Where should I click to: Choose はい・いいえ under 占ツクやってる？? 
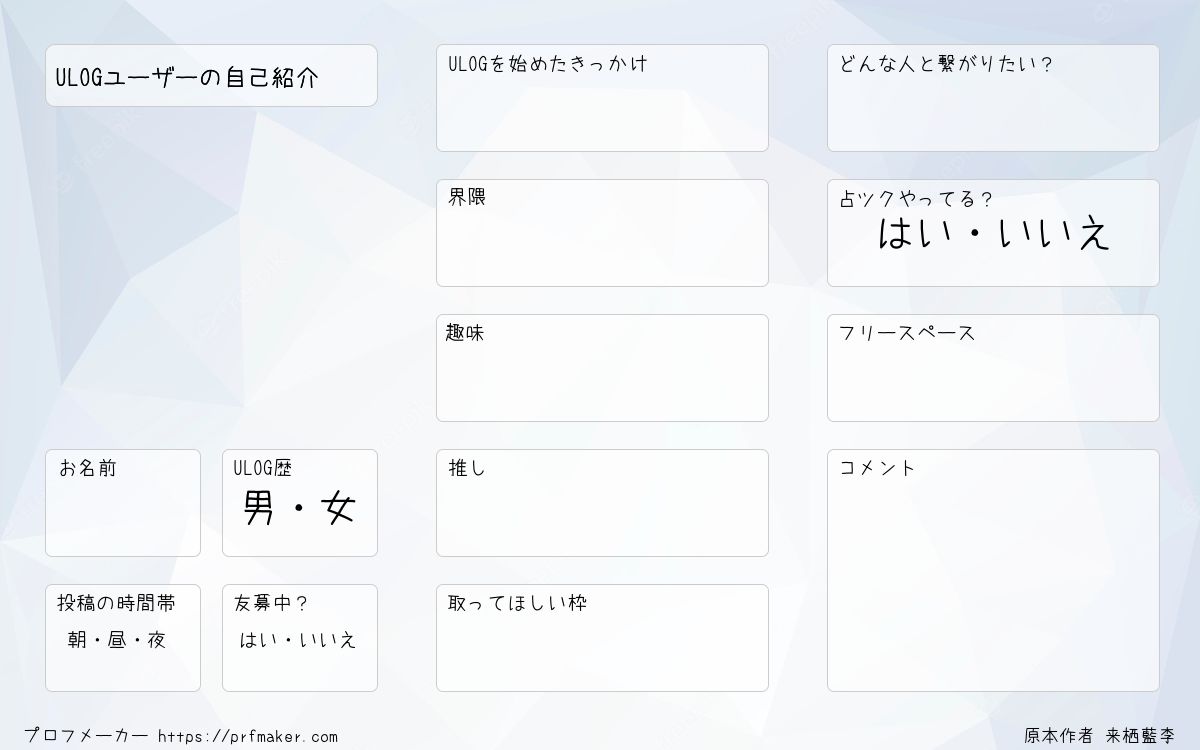994,234
